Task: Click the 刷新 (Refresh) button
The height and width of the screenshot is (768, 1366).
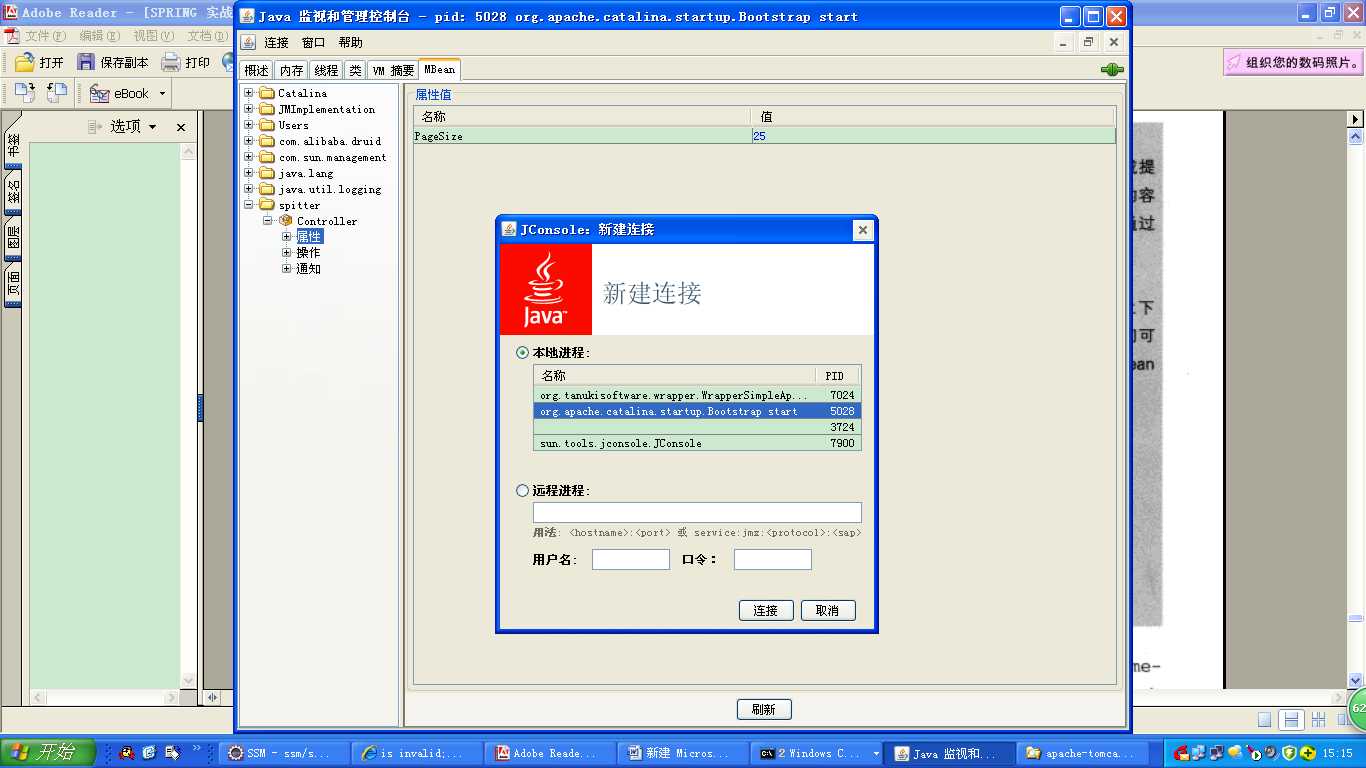Action: click(x=764, y=709)
